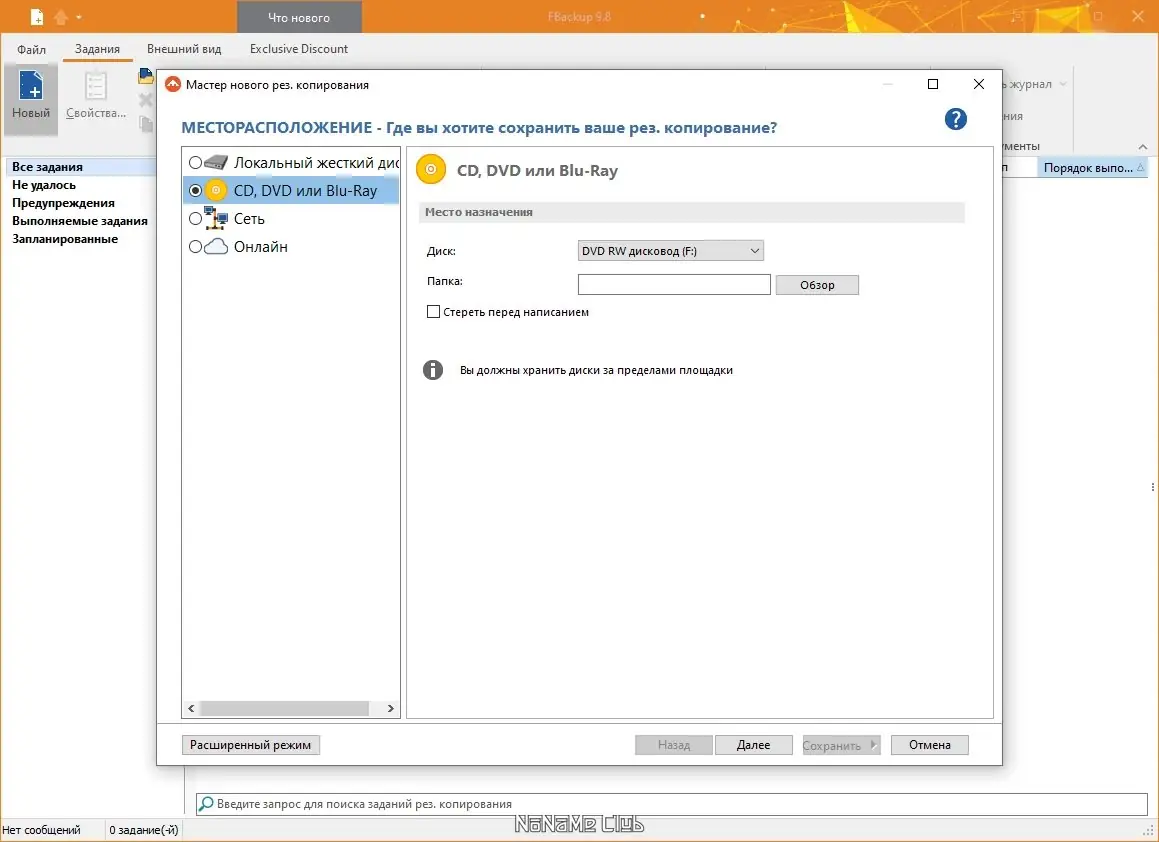Switch to the Внешний вид tab
The width and height of the screenshot is (1159, 842).
[184, 49]
